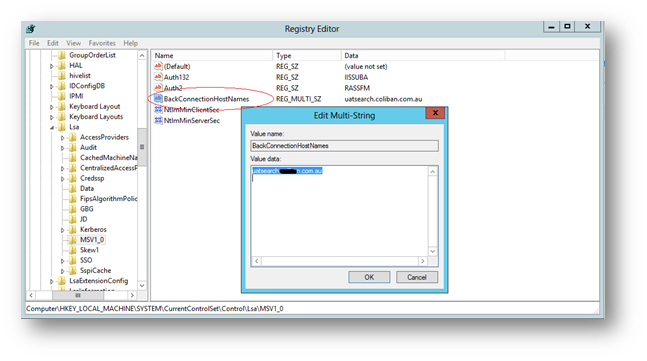
Task: Click tree pane scroll up arrow
Action: coord(142,56)
